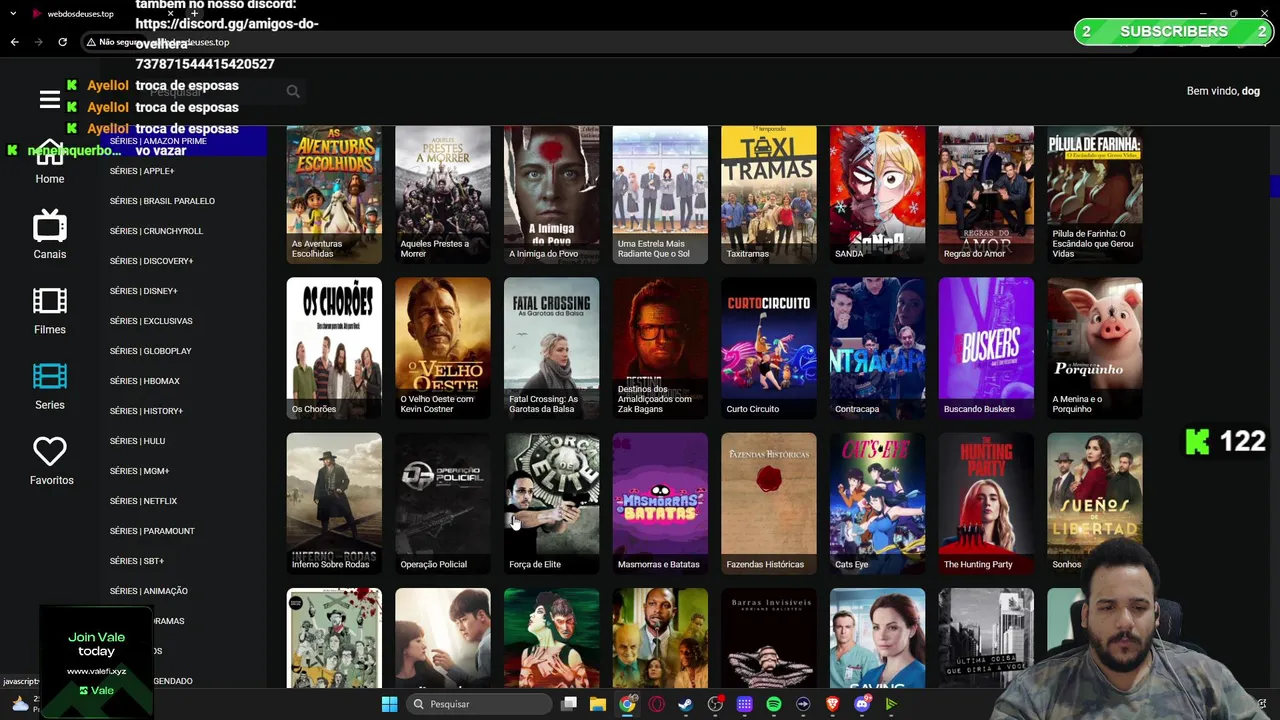1280x720 pixels.
Task: Click the Windows taskbar search box
Action: point(480,704)
